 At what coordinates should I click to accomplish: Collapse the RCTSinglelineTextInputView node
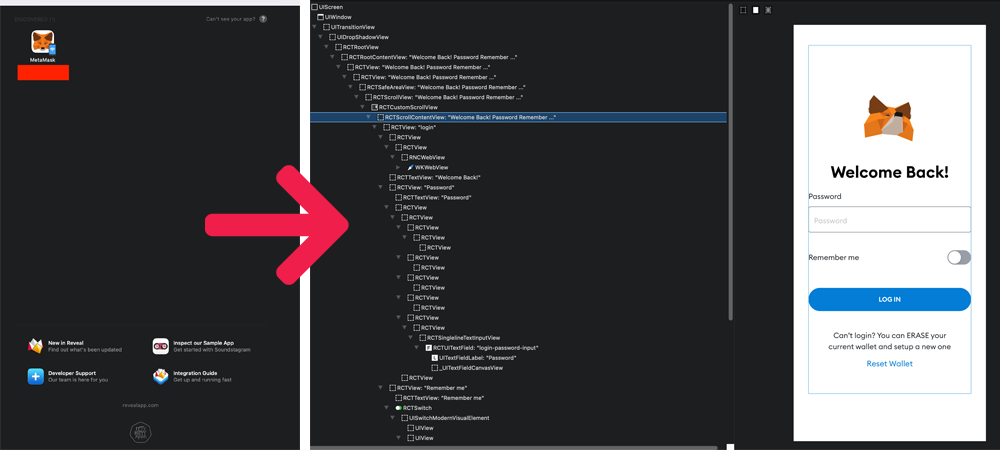pos(411,337)
